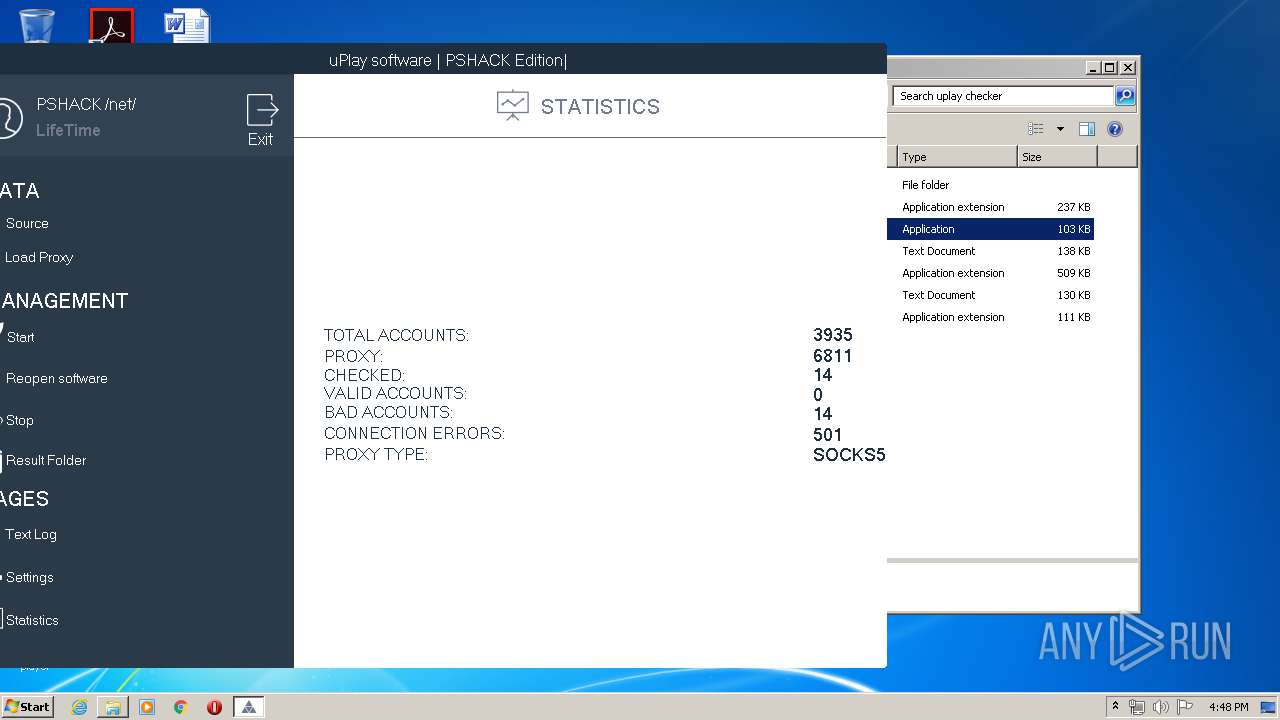Click the network tray icon

click(x=1137, y=707)
